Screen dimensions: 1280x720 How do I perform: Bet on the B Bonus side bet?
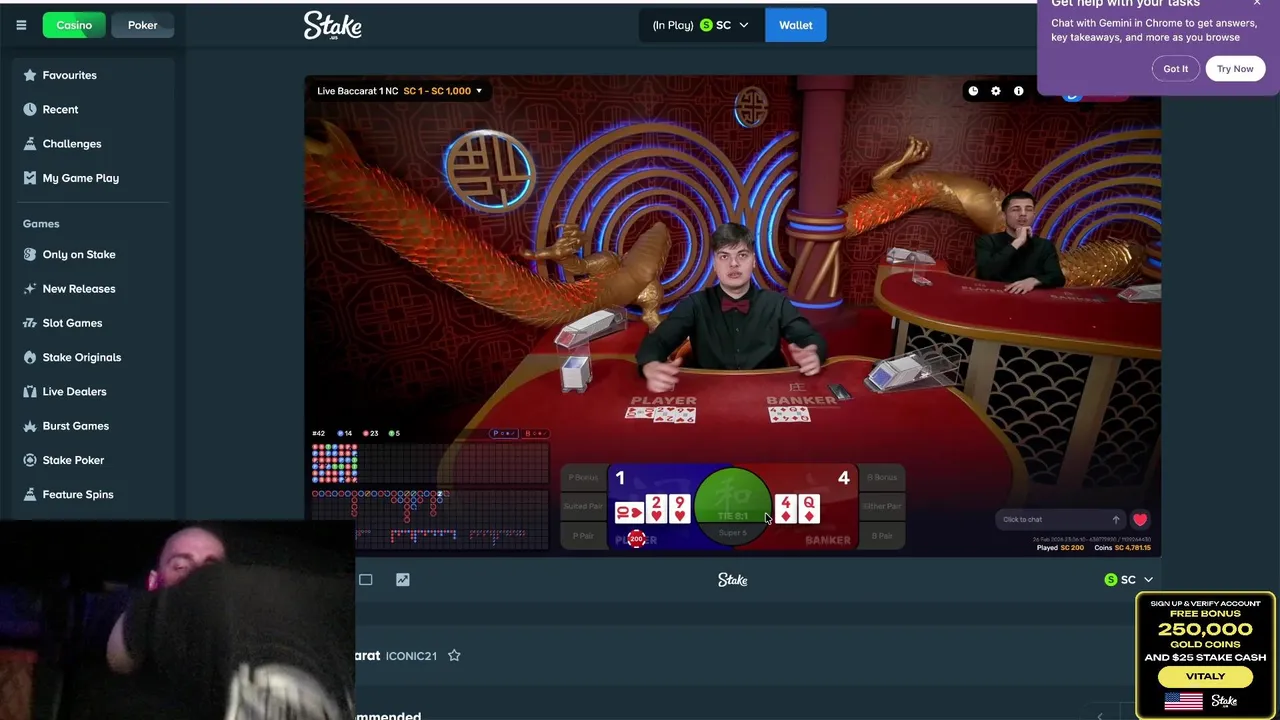coord(881,478)
